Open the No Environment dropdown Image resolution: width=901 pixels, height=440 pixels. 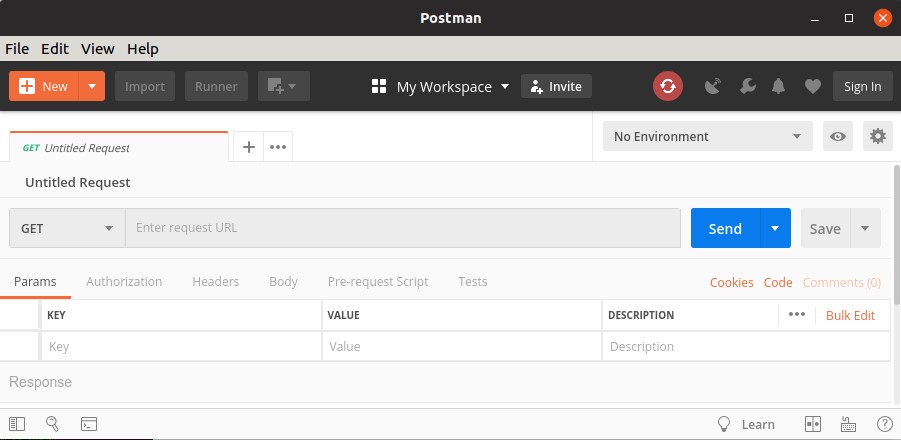[x=708, y=136]
